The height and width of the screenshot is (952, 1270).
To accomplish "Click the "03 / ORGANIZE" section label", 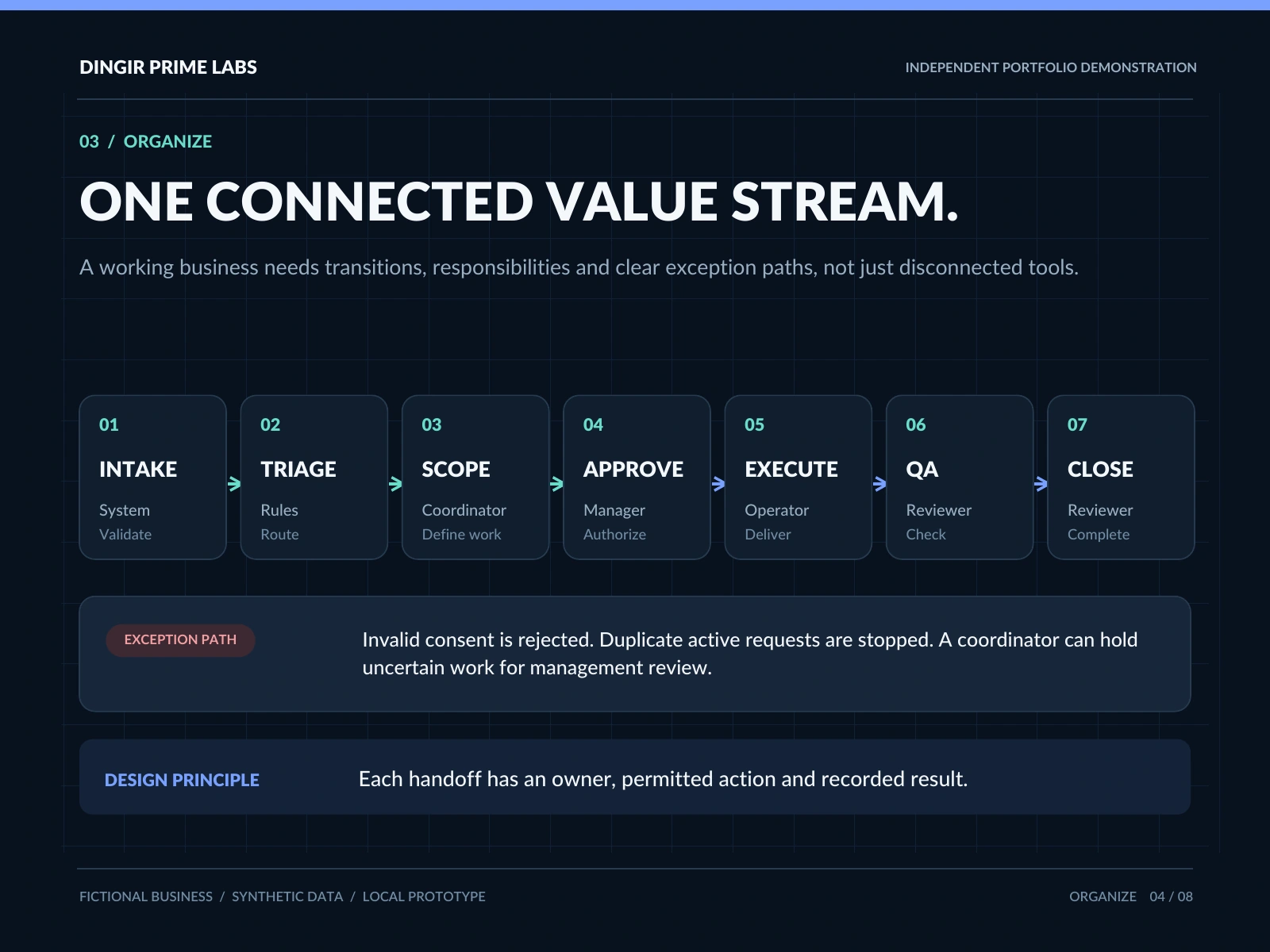I will [x=145, y=141].
